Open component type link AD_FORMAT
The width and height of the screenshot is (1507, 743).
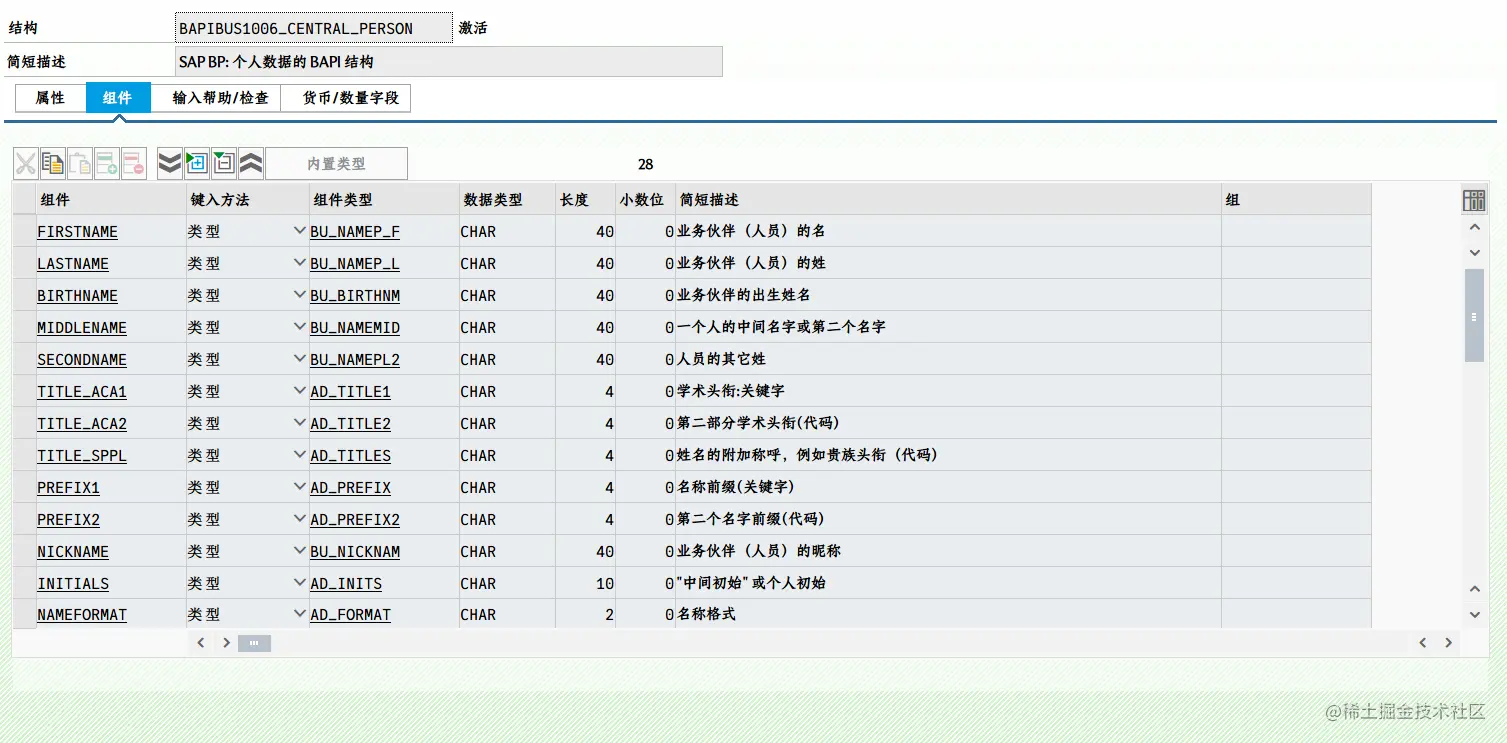pyautogui.click(x=350, y=615)
